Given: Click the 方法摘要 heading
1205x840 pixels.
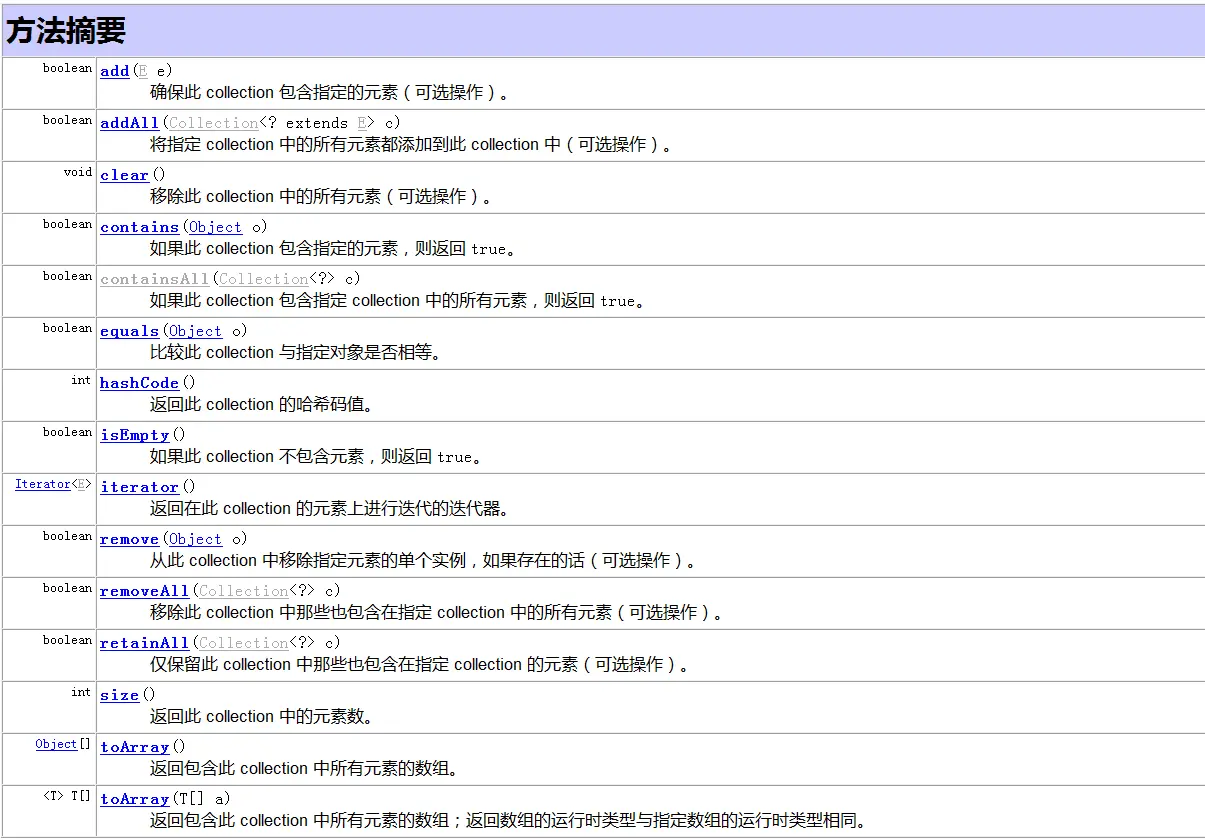Looking at the screenshot, I should click(x=66, y=31).
